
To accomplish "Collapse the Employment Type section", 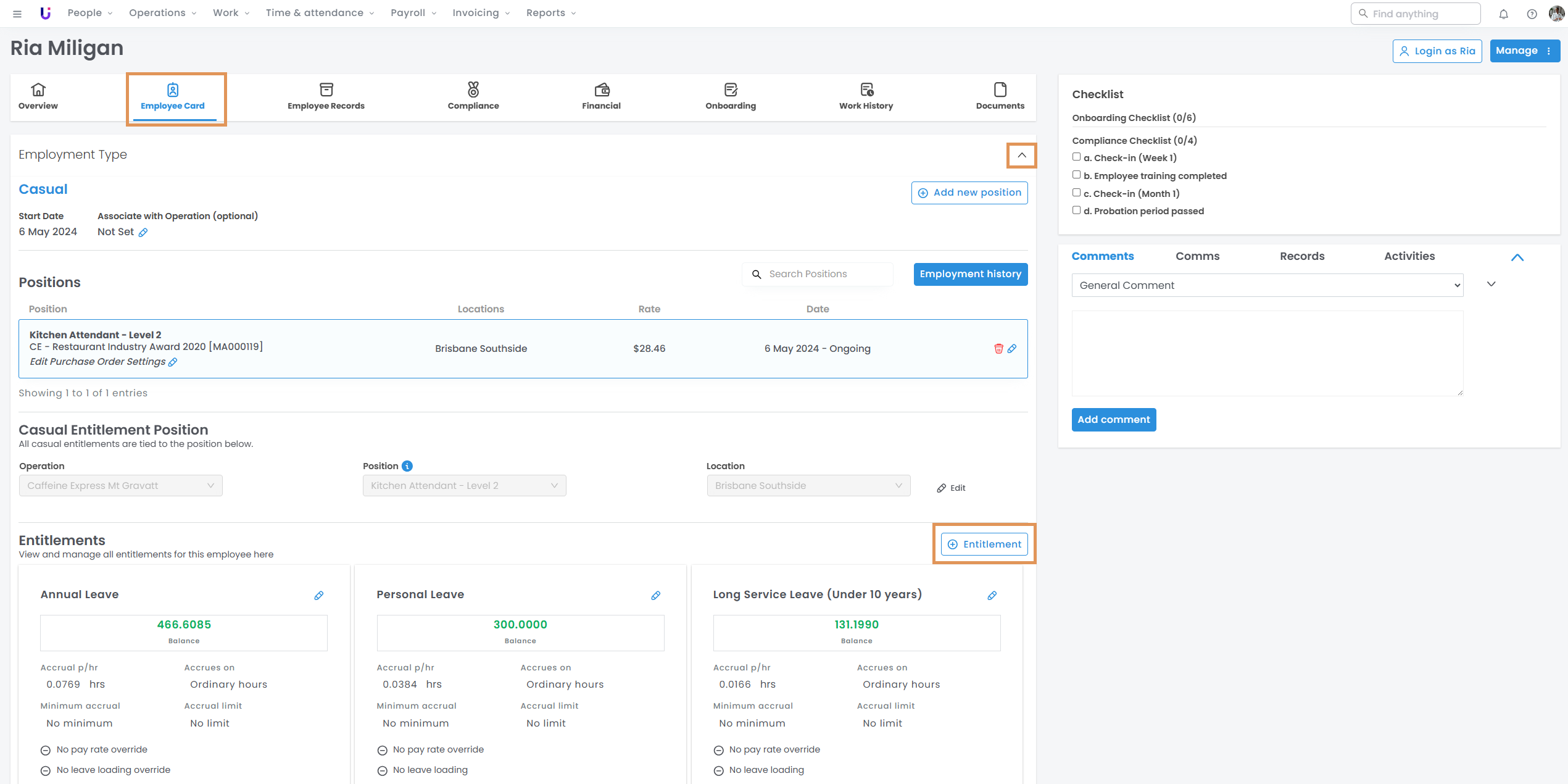I will click(x=1021, y=156).
